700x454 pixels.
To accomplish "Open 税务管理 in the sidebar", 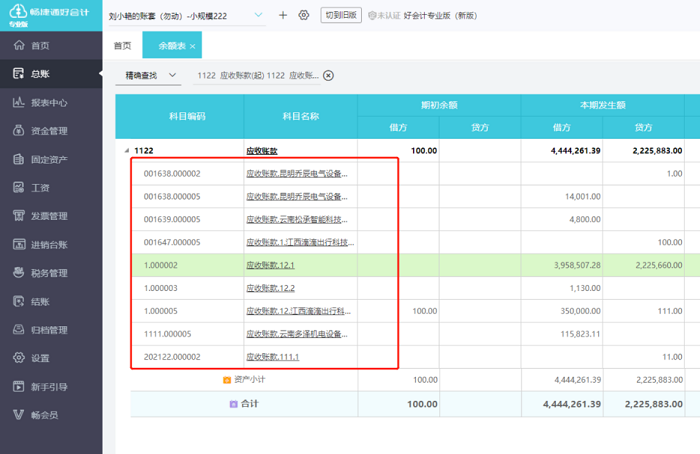I will pyautogui.click(x=48, y=272).
